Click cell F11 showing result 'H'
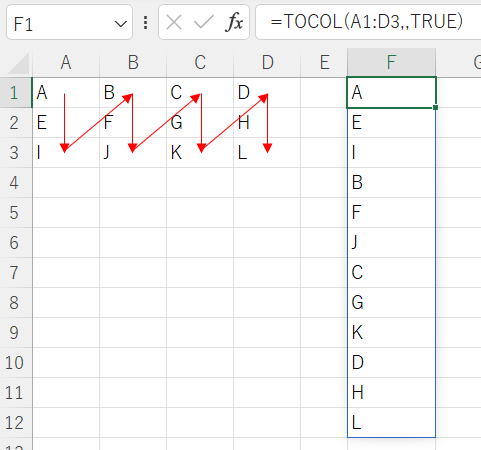Image resolution: width=481 pixels, height=450 pixels. coord(392,392)
